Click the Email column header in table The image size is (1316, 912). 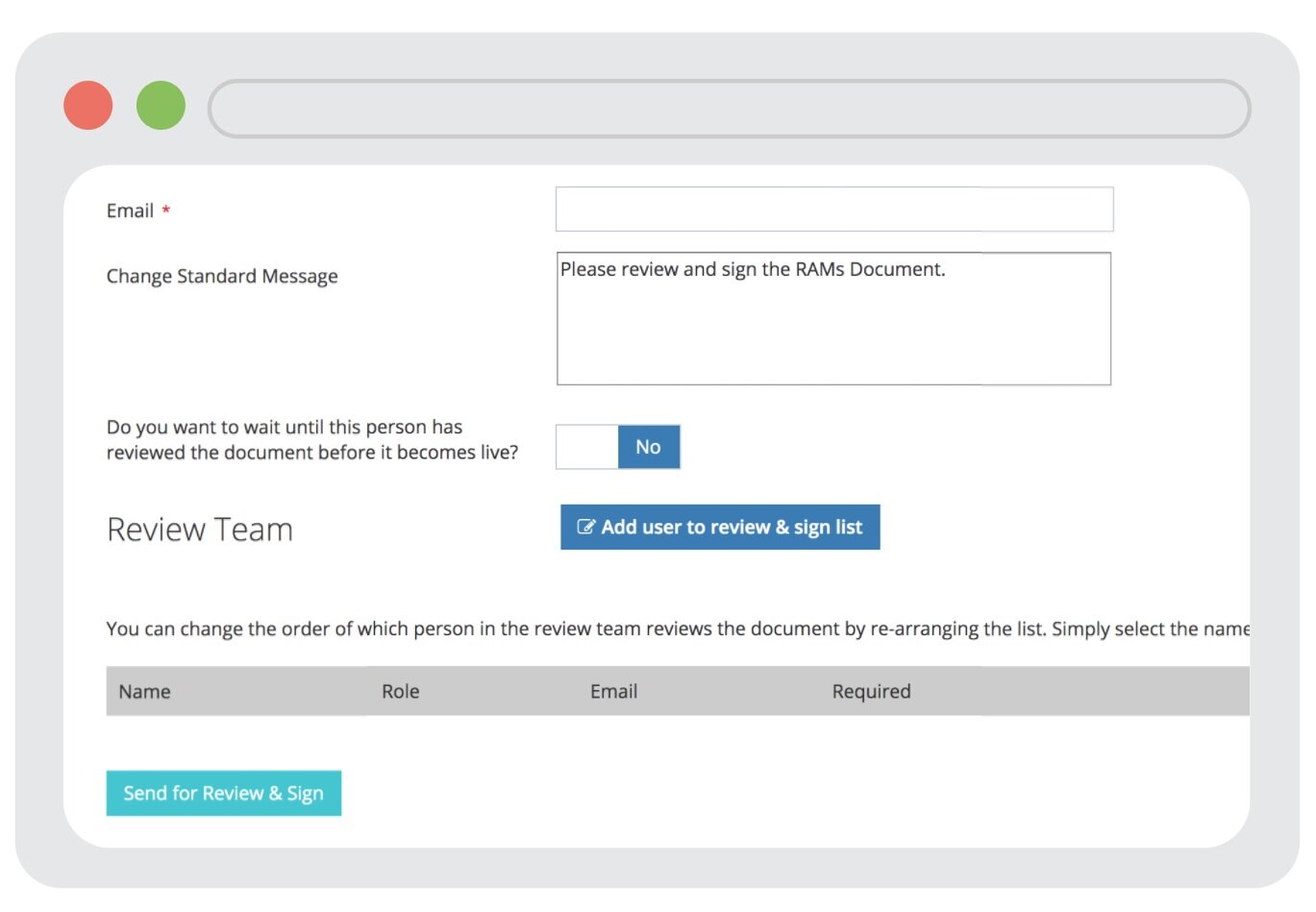coord(613,691)
